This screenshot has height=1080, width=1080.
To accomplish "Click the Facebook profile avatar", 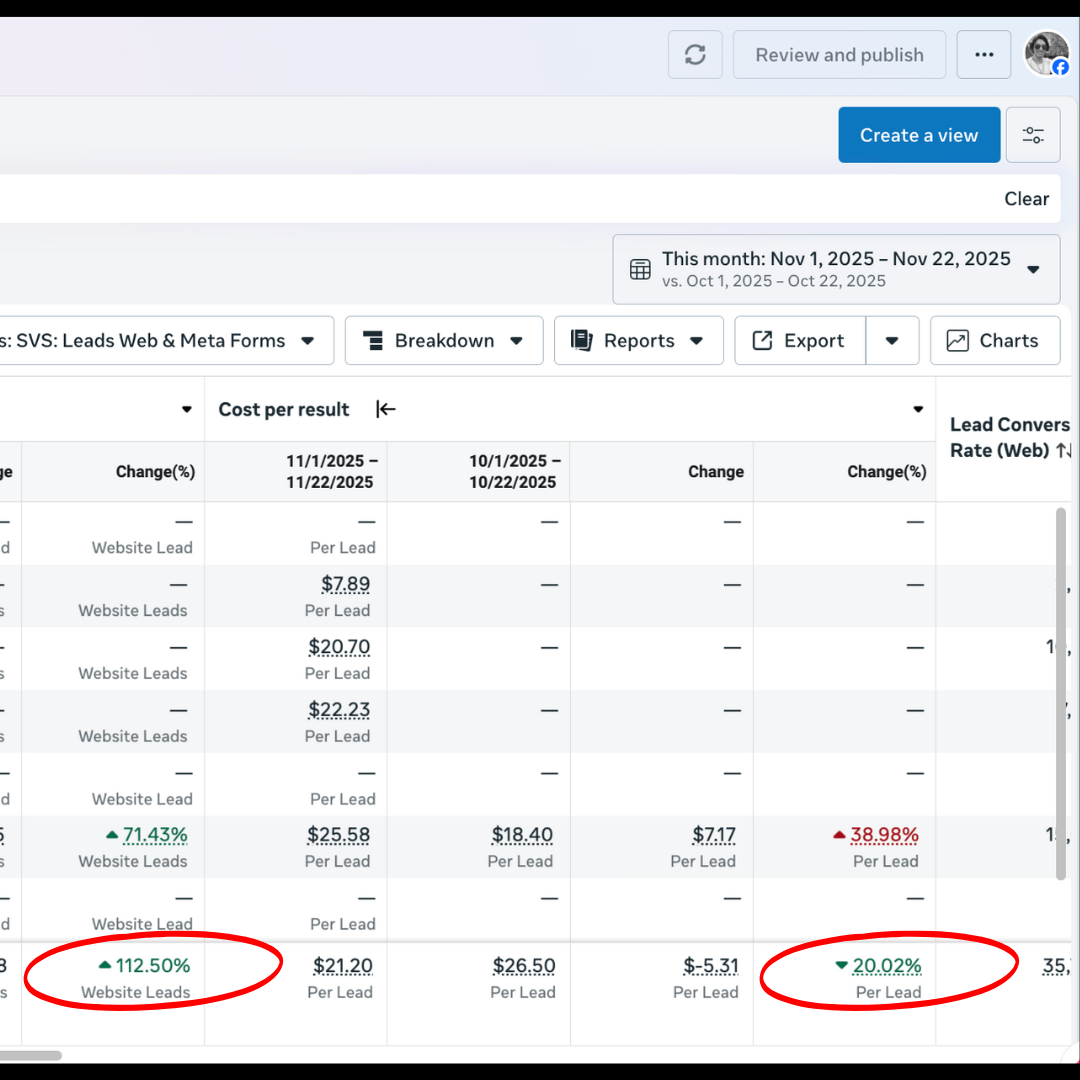I will tap(1046, 54).
